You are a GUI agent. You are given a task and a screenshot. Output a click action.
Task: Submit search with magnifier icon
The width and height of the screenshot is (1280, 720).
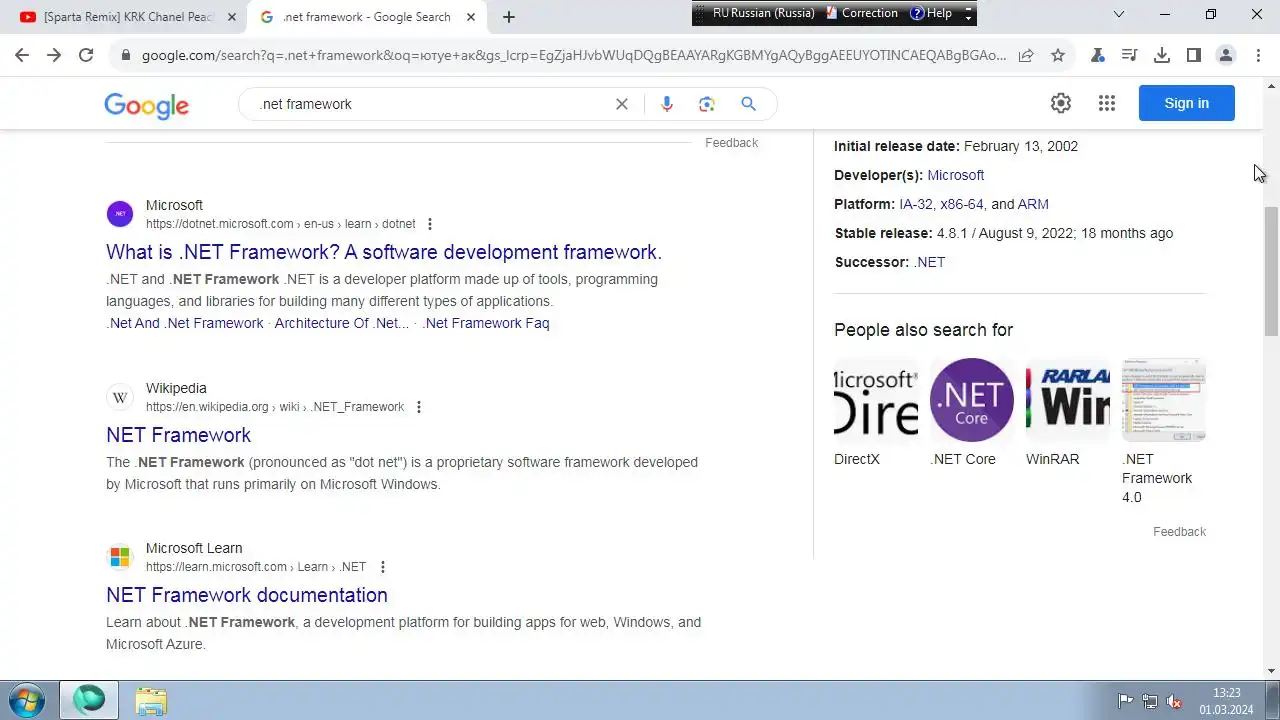click(748, 104)
